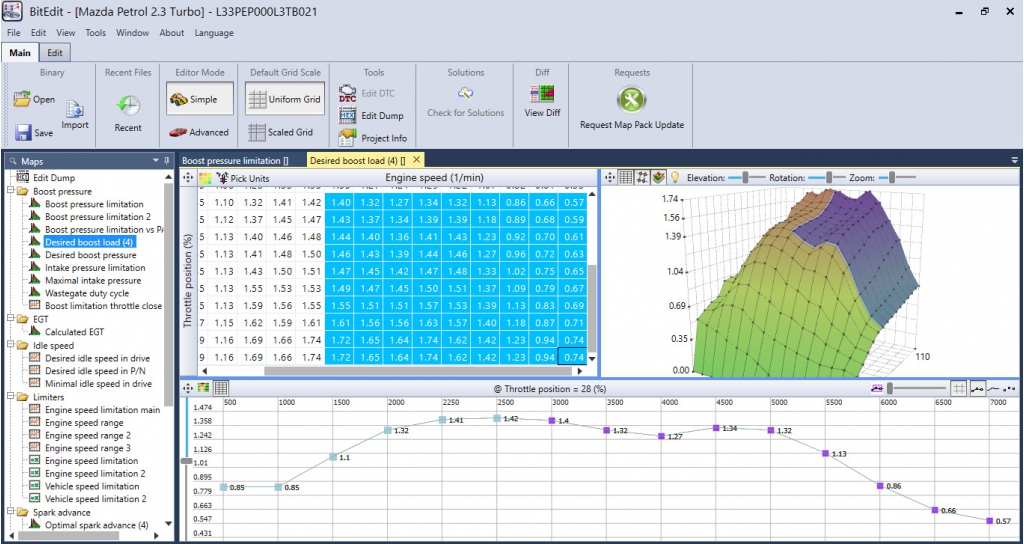Open the Recent files clock icon

[128, 105]
